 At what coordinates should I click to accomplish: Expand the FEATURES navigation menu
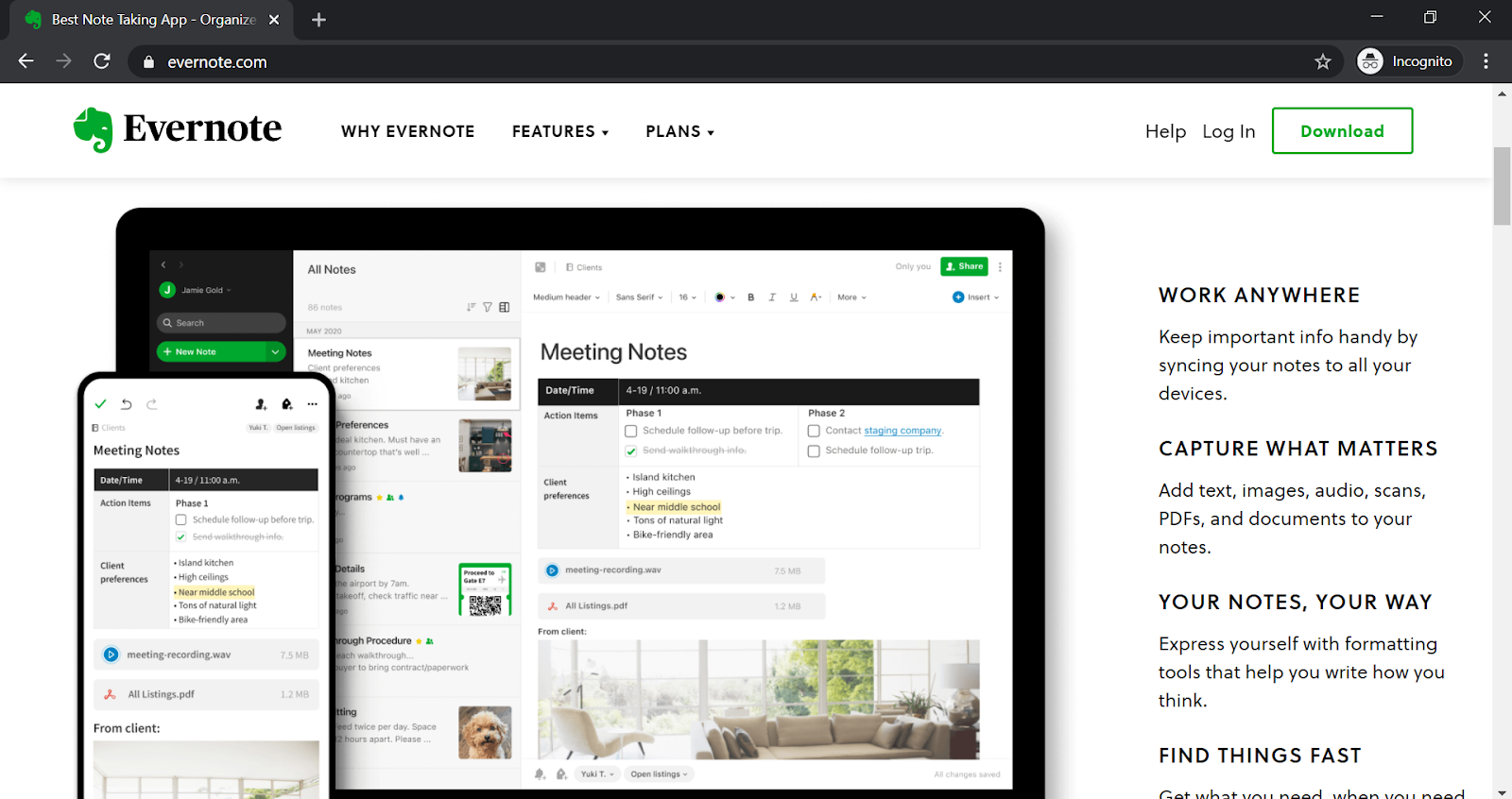point(560,131)
